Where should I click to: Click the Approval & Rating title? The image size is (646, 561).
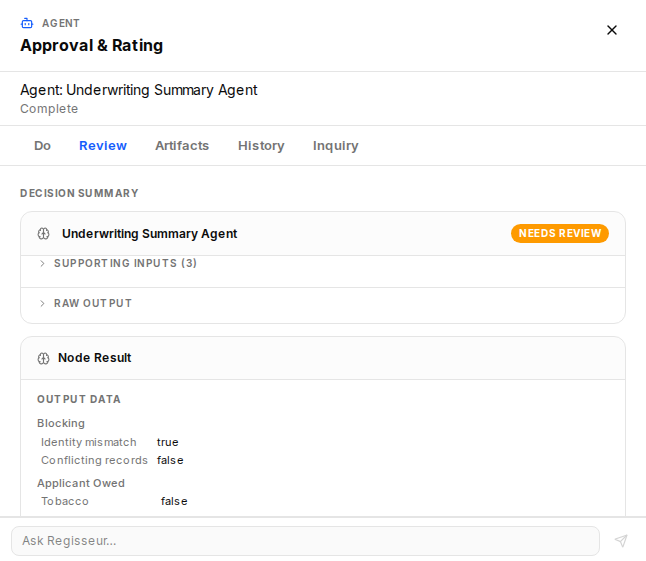click(x=91, y=45)
